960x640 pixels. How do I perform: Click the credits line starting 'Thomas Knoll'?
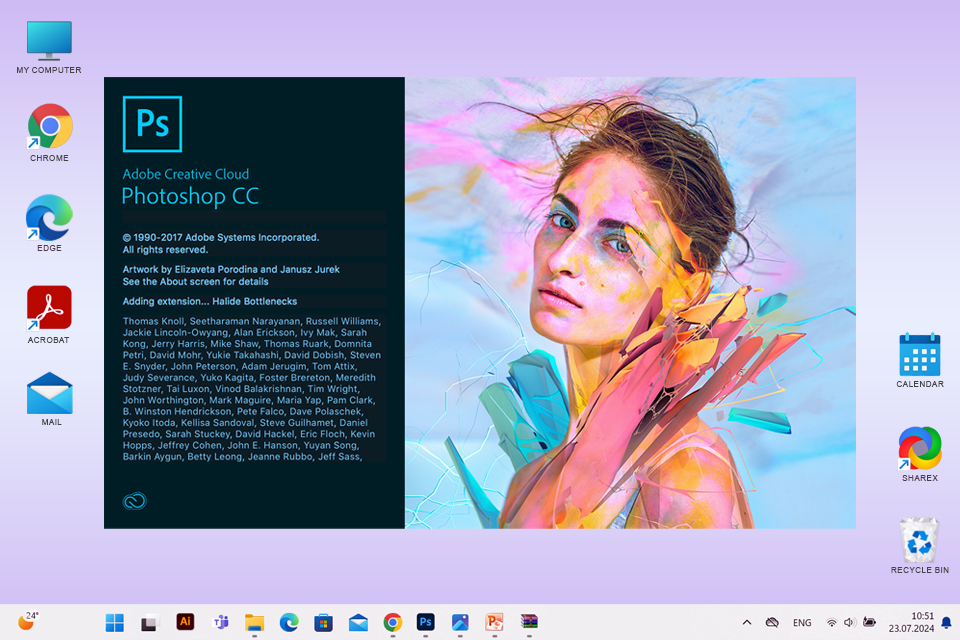252,321
